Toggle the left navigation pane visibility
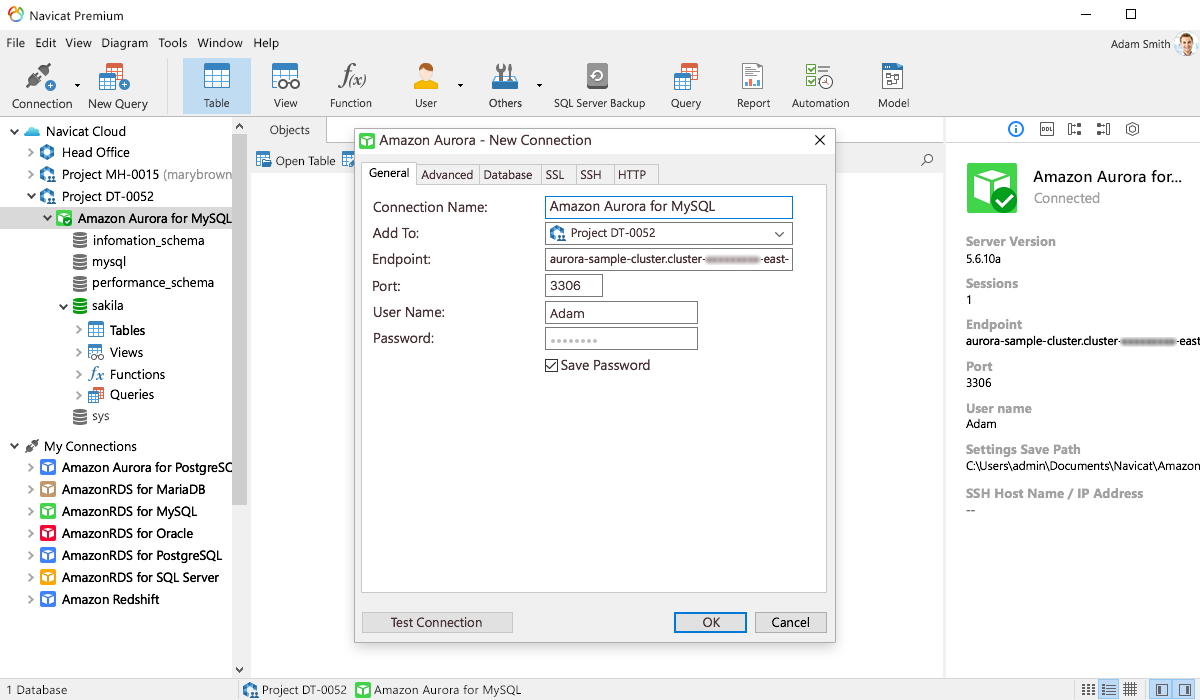The width and height of the screenshot is (1200, 700). pos(1162,689)
